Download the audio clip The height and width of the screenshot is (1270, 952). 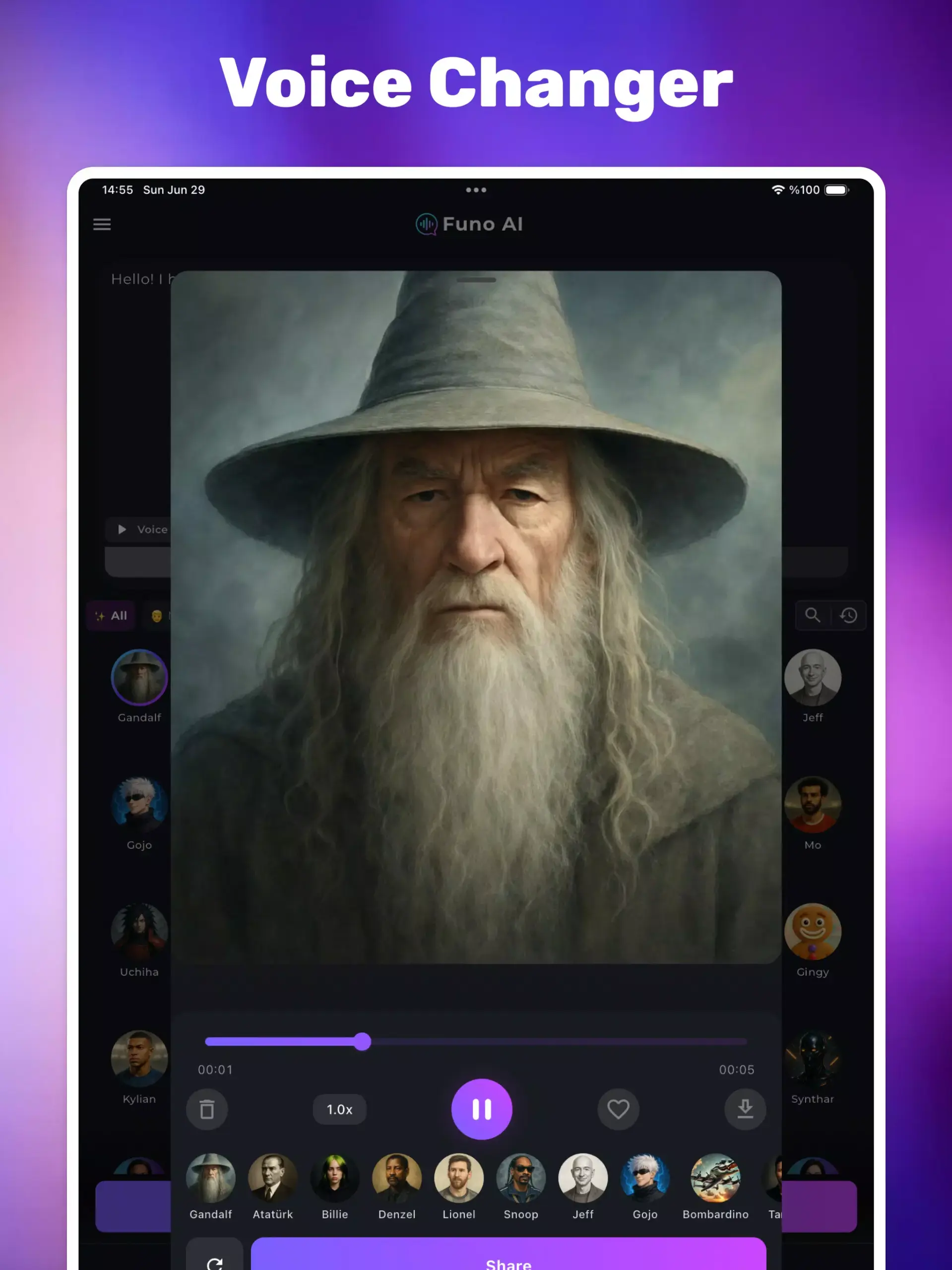[x=745, y=1109]
